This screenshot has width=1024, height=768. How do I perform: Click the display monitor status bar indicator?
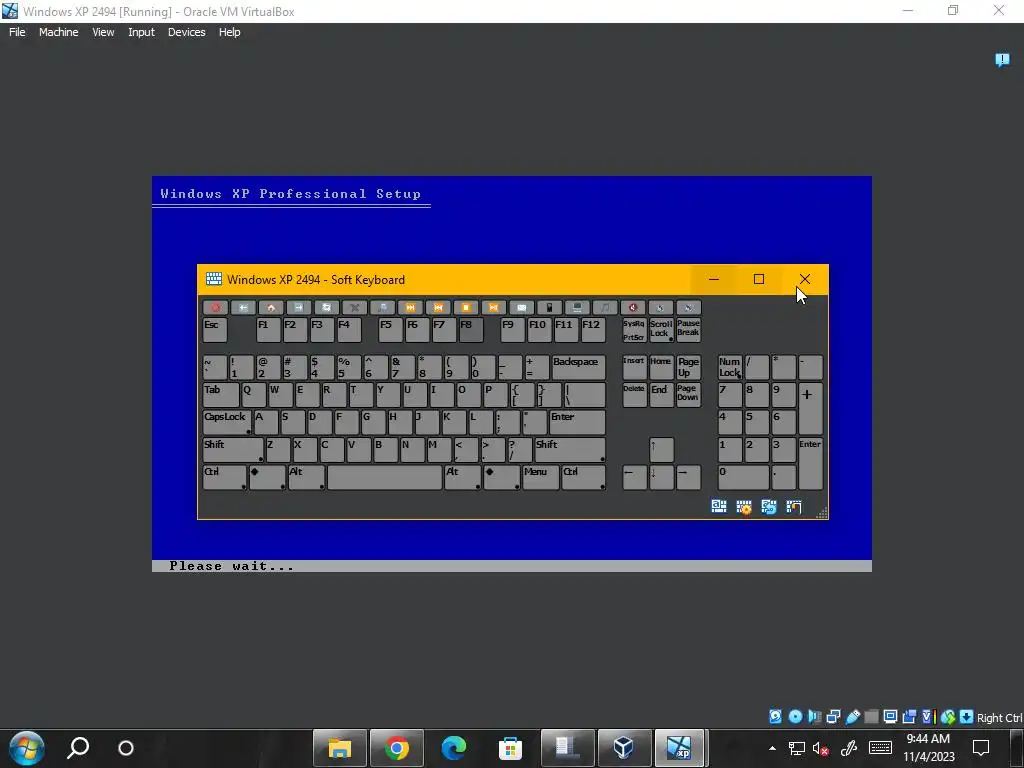pyautogui.click(x=890, y=716)
